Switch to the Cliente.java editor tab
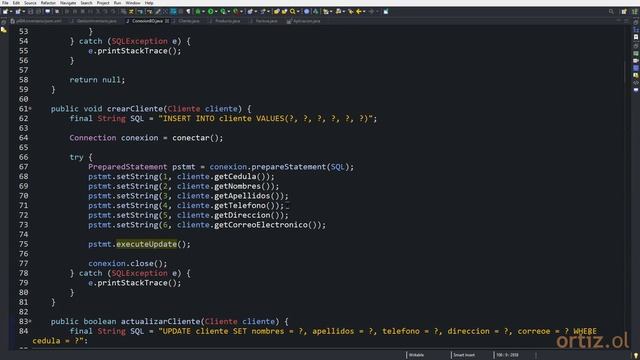Screen dimensions: 640x360 click(188, 21)
